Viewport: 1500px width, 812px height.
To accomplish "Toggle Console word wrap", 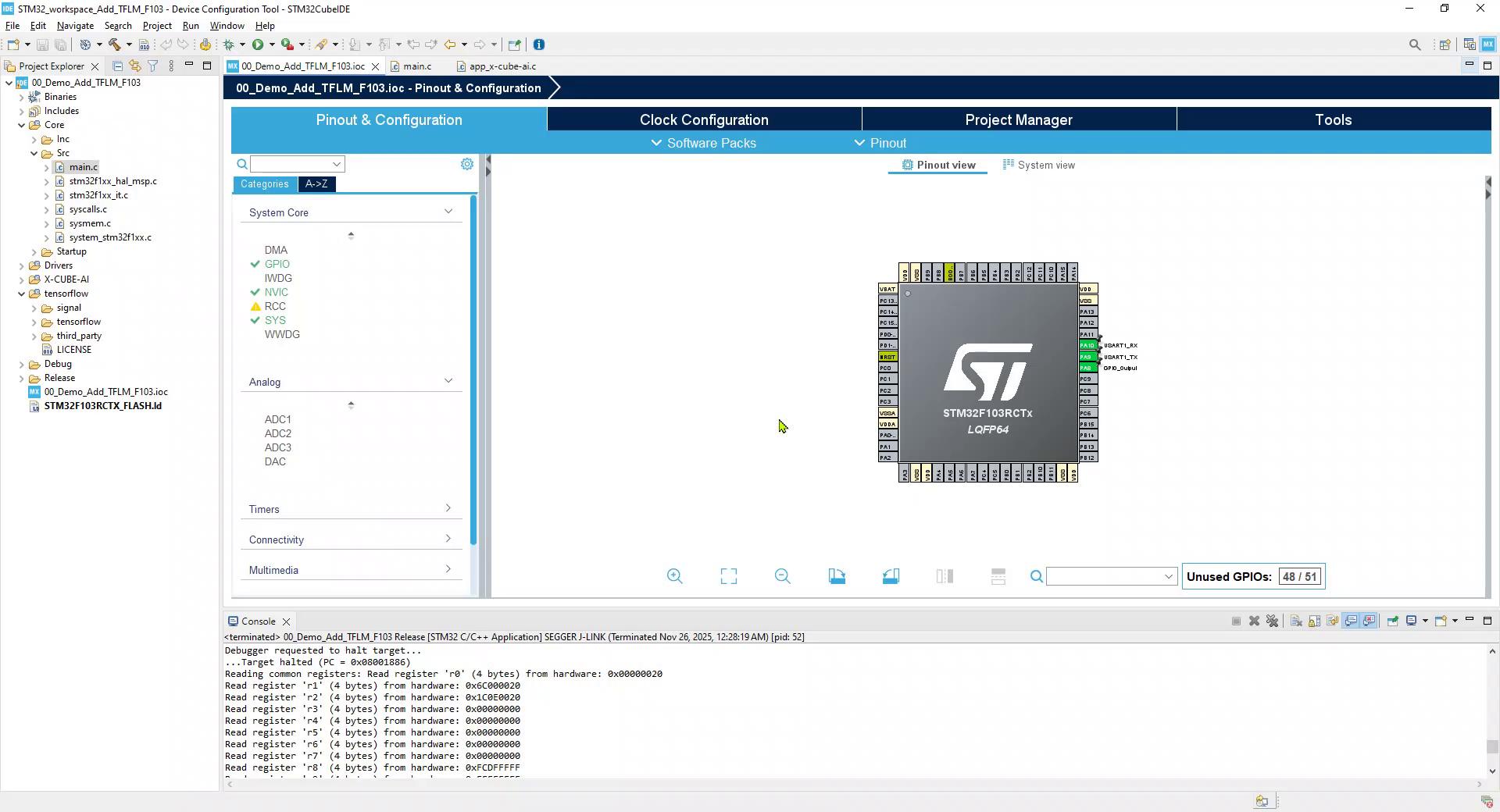I will pos(1332,621).
